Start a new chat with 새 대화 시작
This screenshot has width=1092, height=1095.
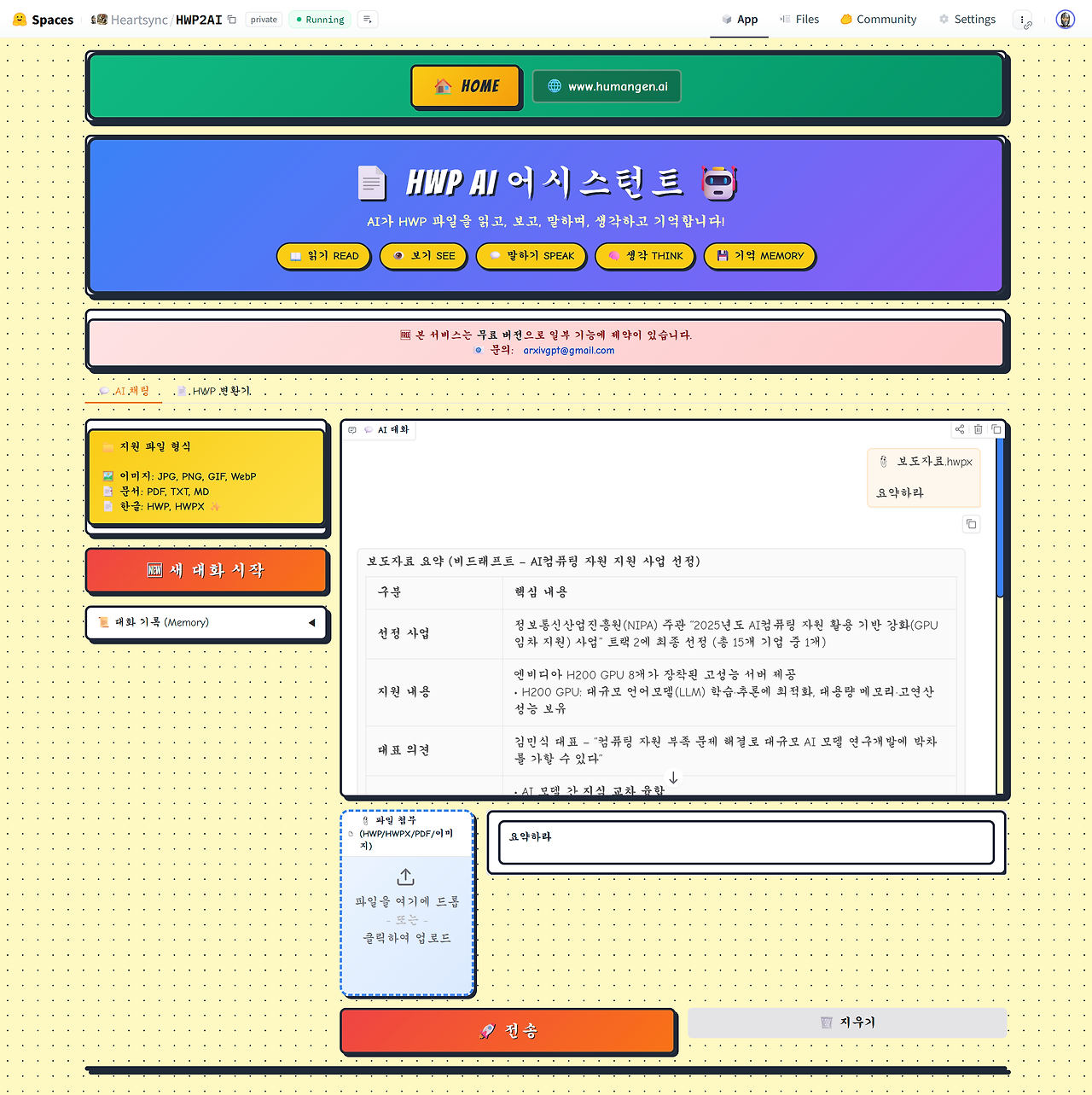click(206, 570)
